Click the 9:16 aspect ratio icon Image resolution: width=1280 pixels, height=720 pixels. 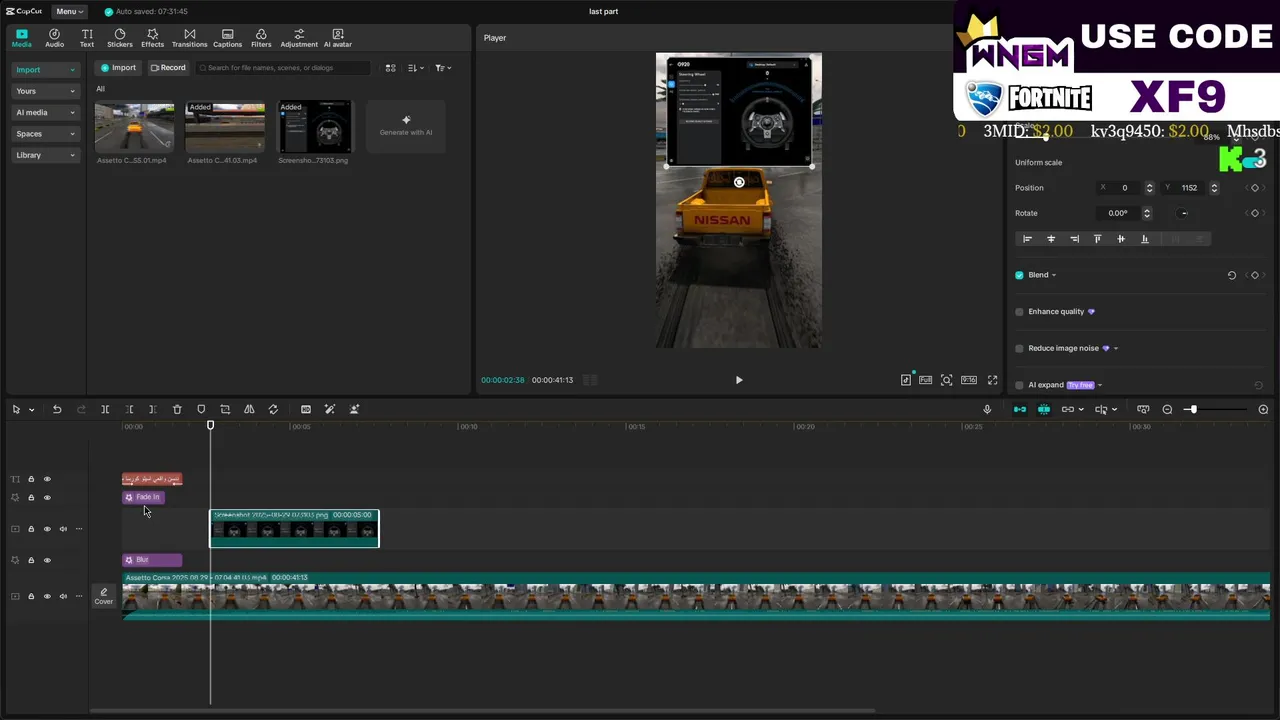click(968, 380)
